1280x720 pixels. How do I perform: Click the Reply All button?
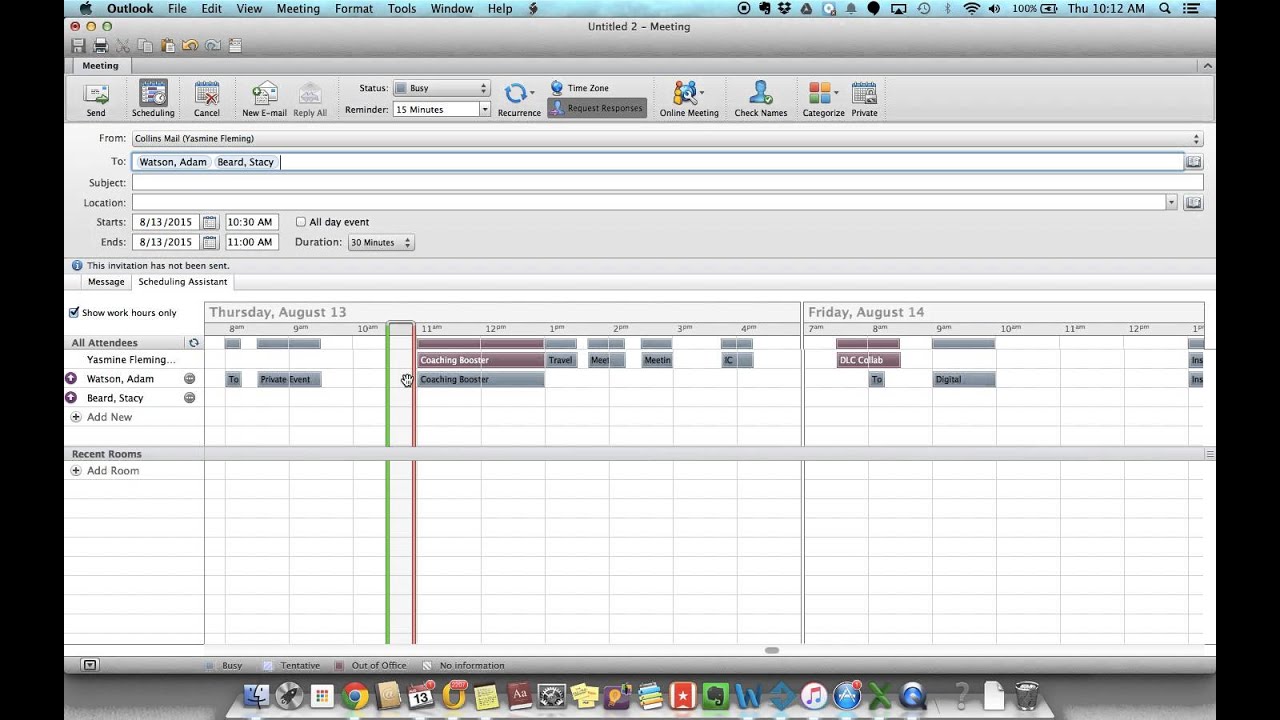coord(310,99)
